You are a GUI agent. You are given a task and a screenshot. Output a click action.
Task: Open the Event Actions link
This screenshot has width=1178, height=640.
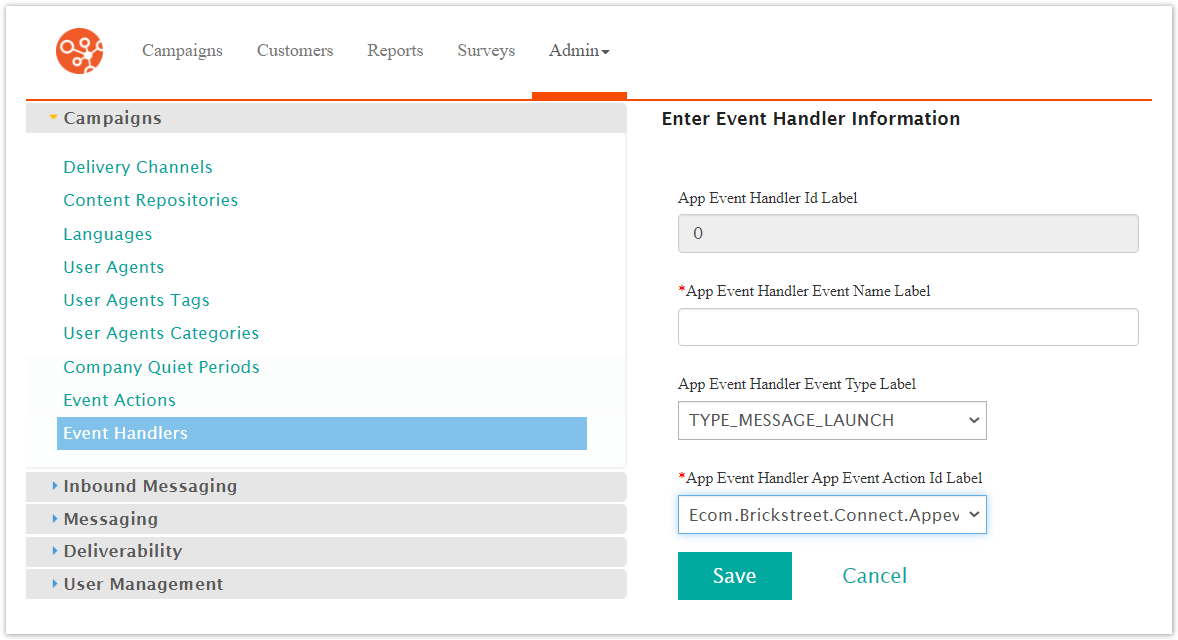pos(119,400)
